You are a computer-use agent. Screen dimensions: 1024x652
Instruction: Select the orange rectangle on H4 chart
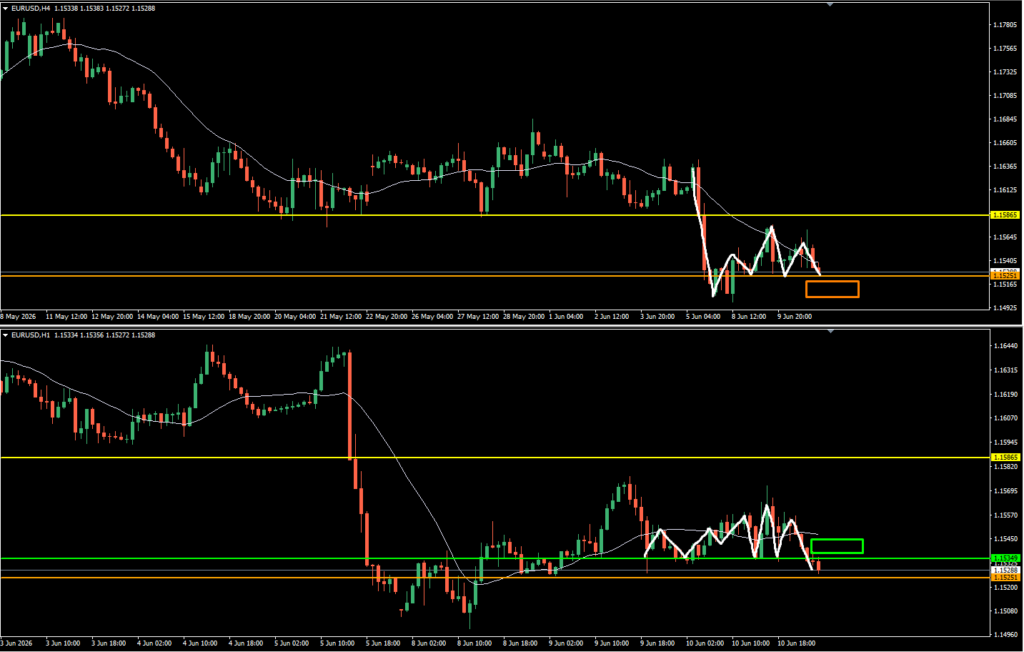pos(832,289)
